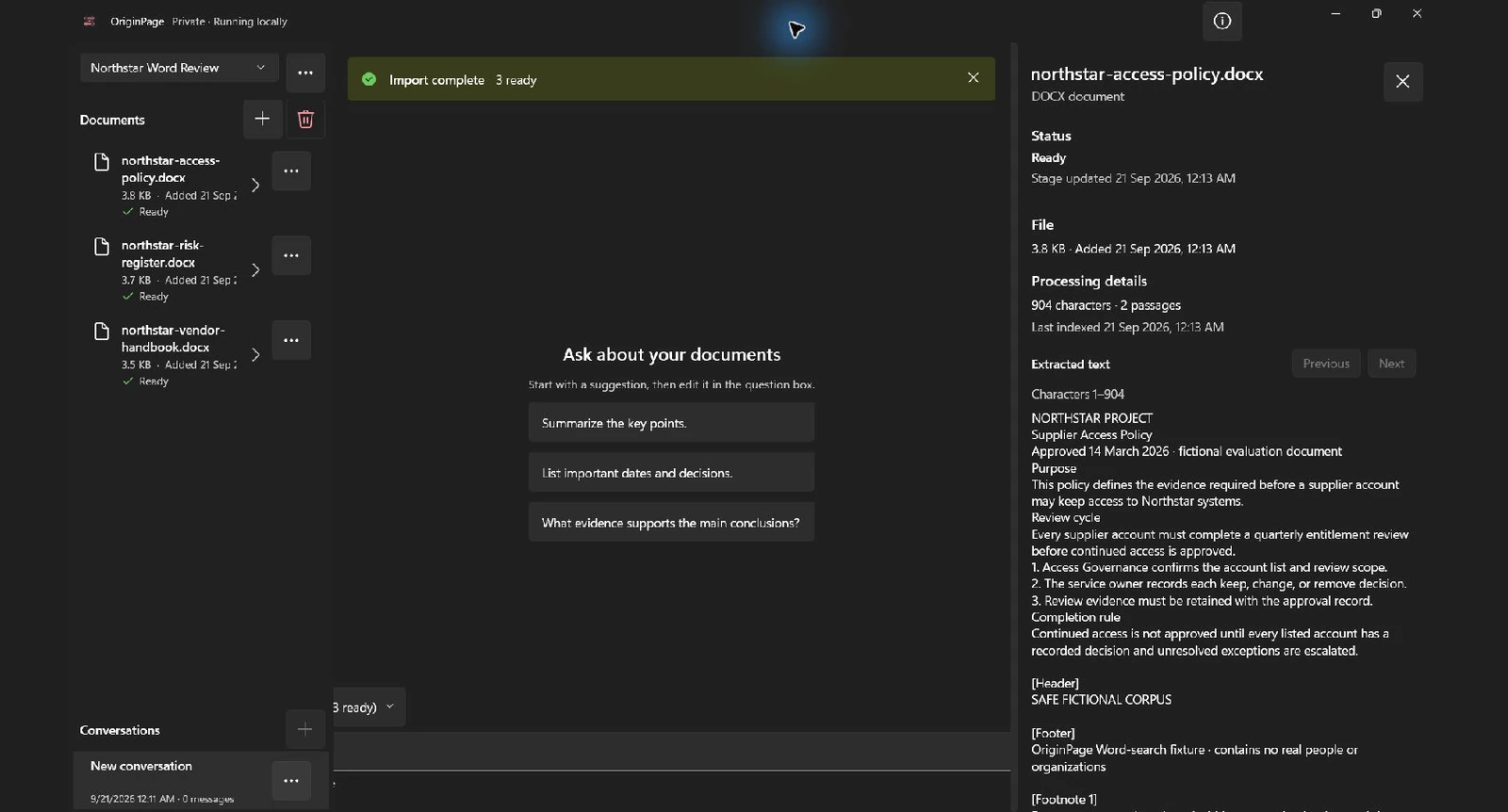Expand northstar-risk-register.docx details chevron

coord(254,269)
